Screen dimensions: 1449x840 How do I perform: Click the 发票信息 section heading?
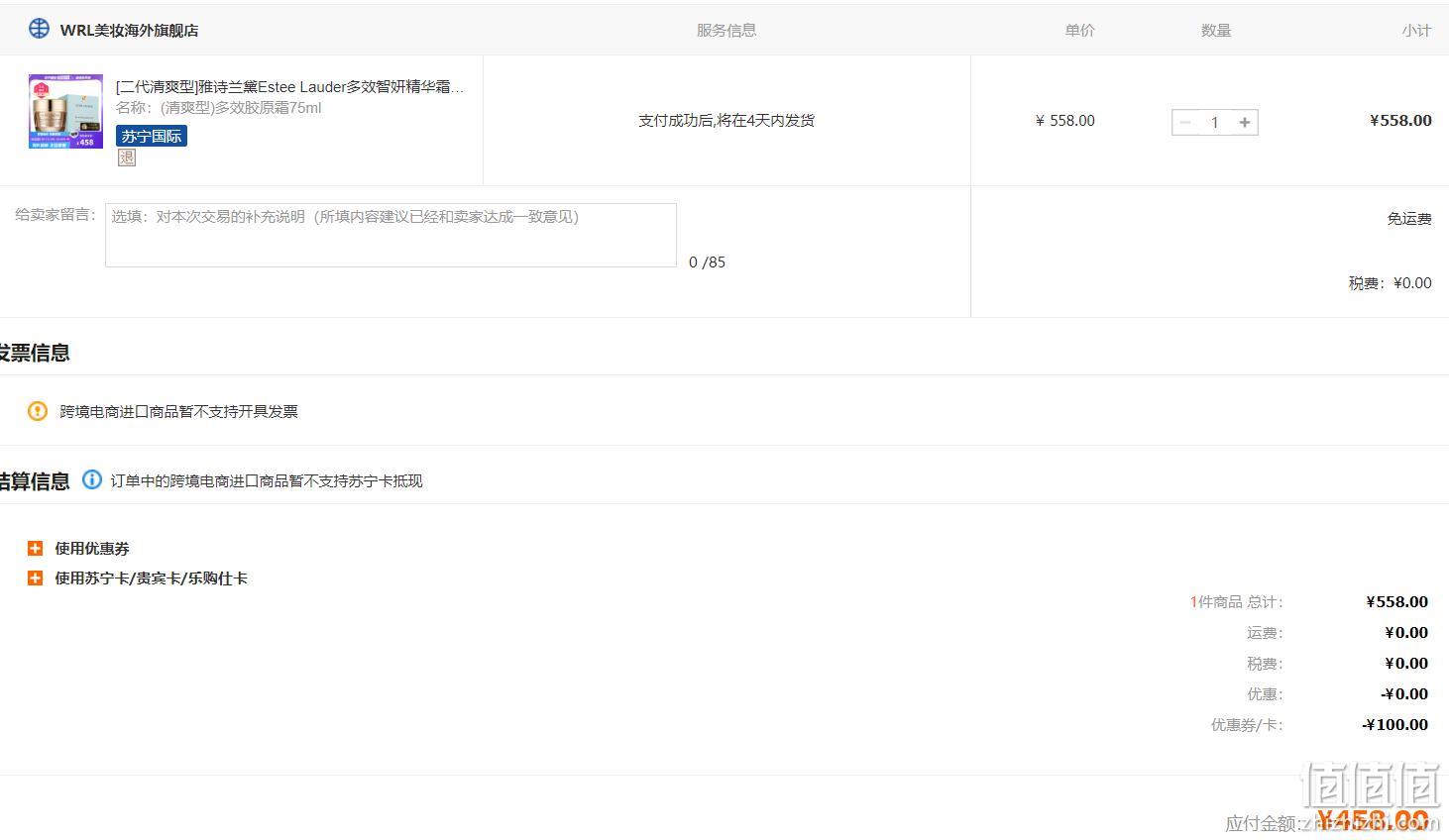(x=35, y=353)
